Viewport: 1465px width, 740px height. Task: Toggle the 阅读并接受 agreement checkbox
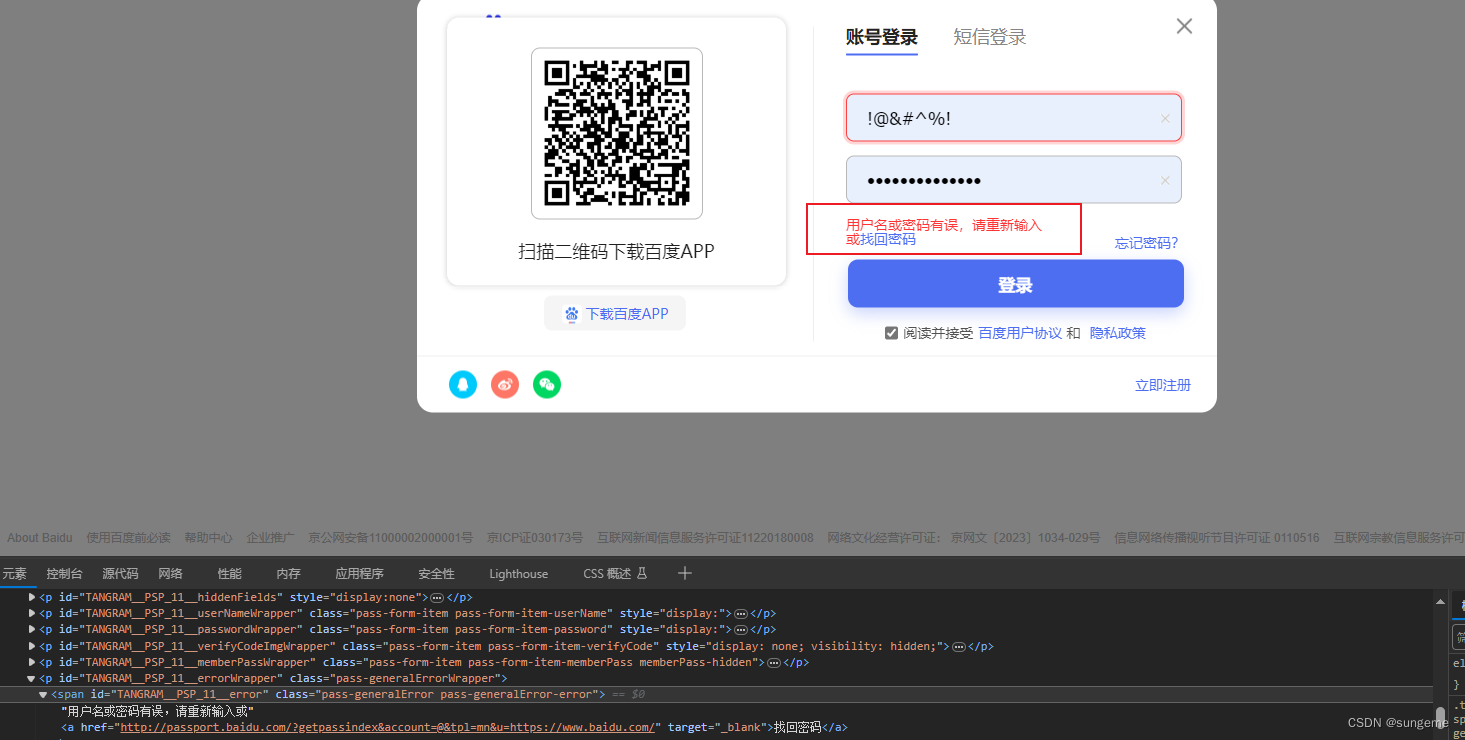coord(891,333)
